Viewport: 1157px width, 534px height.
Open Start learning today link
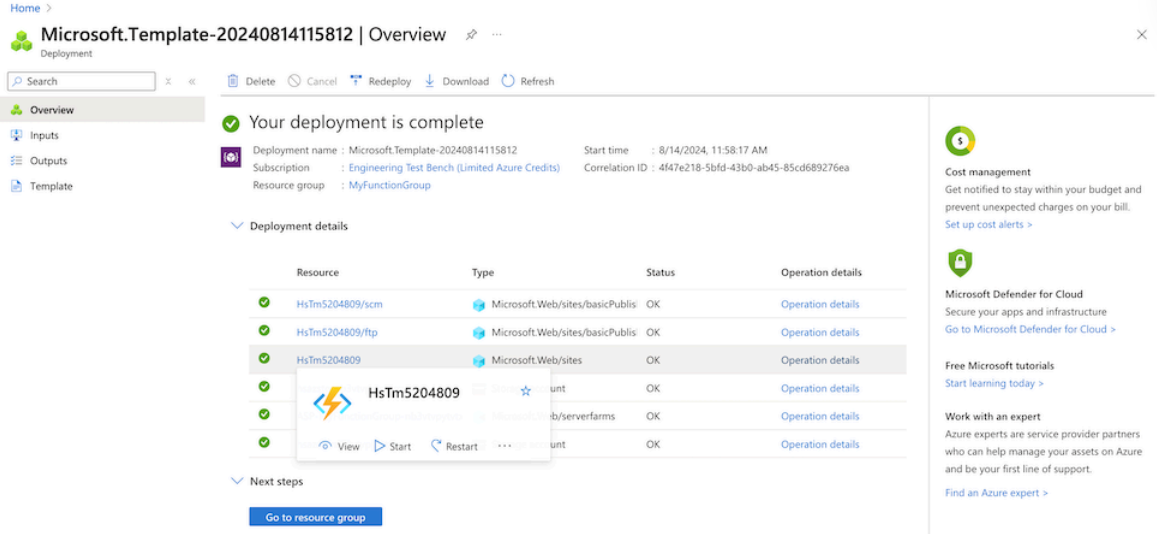tap(994, 383)
